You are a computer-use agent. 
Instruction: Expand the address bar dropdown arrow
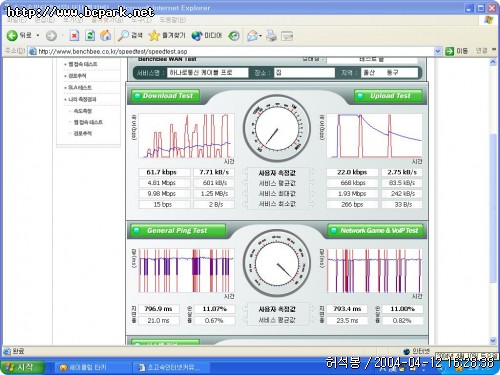click(x=438, y=51)
